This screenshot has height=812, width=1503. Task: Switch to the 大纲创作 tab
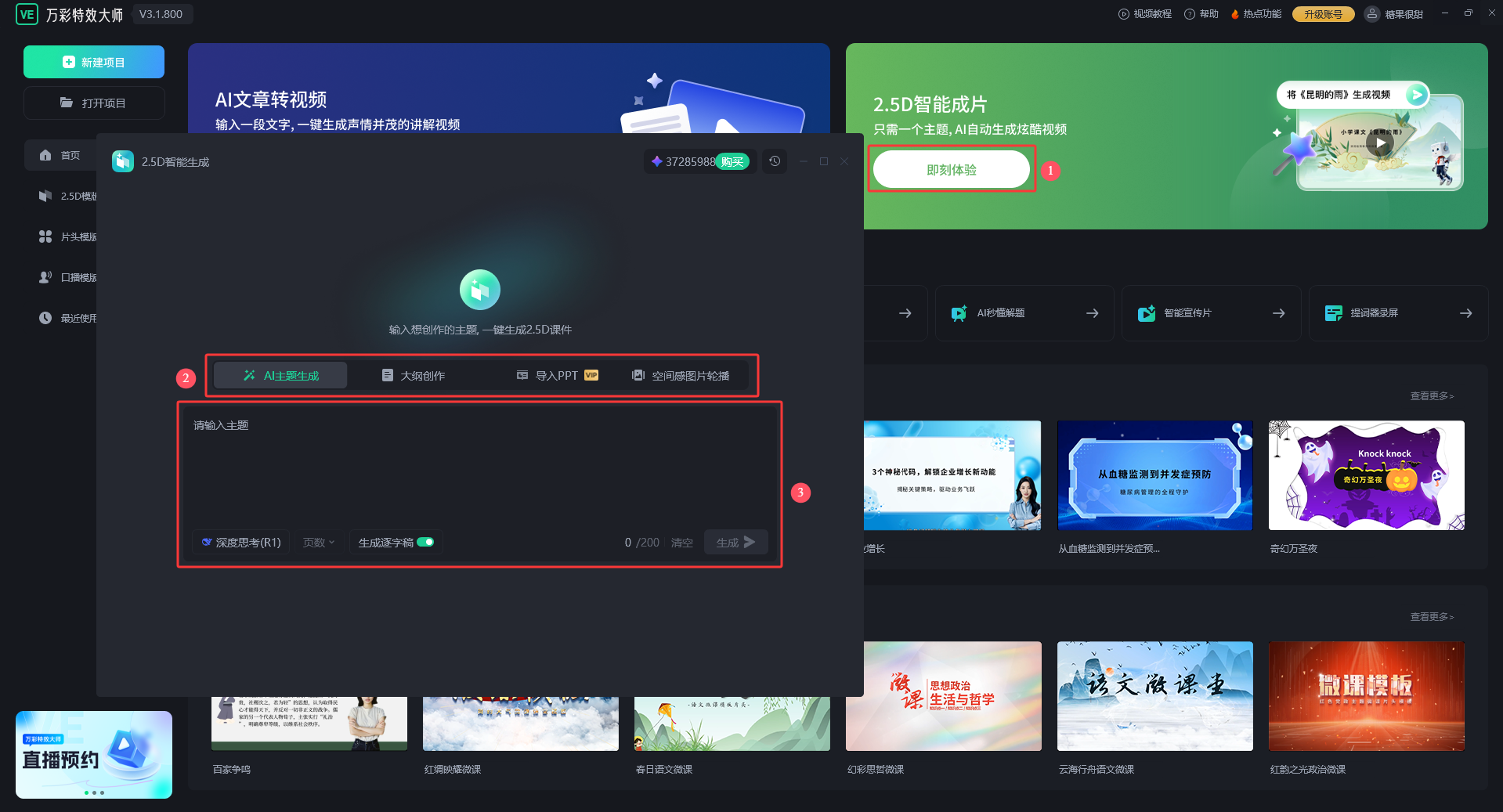click(414, 376)
